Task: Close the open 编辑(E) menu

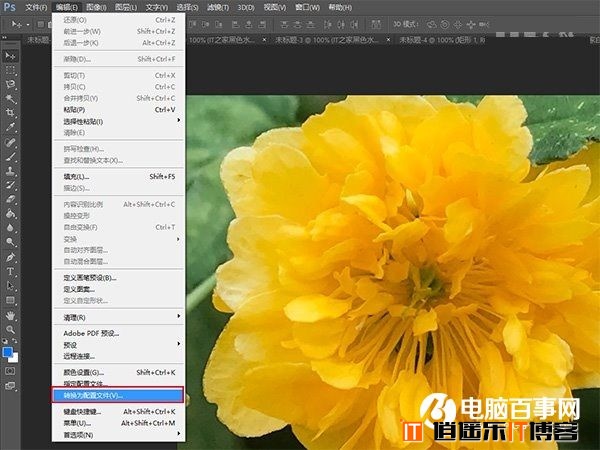Action: click(x=66, y=7)
